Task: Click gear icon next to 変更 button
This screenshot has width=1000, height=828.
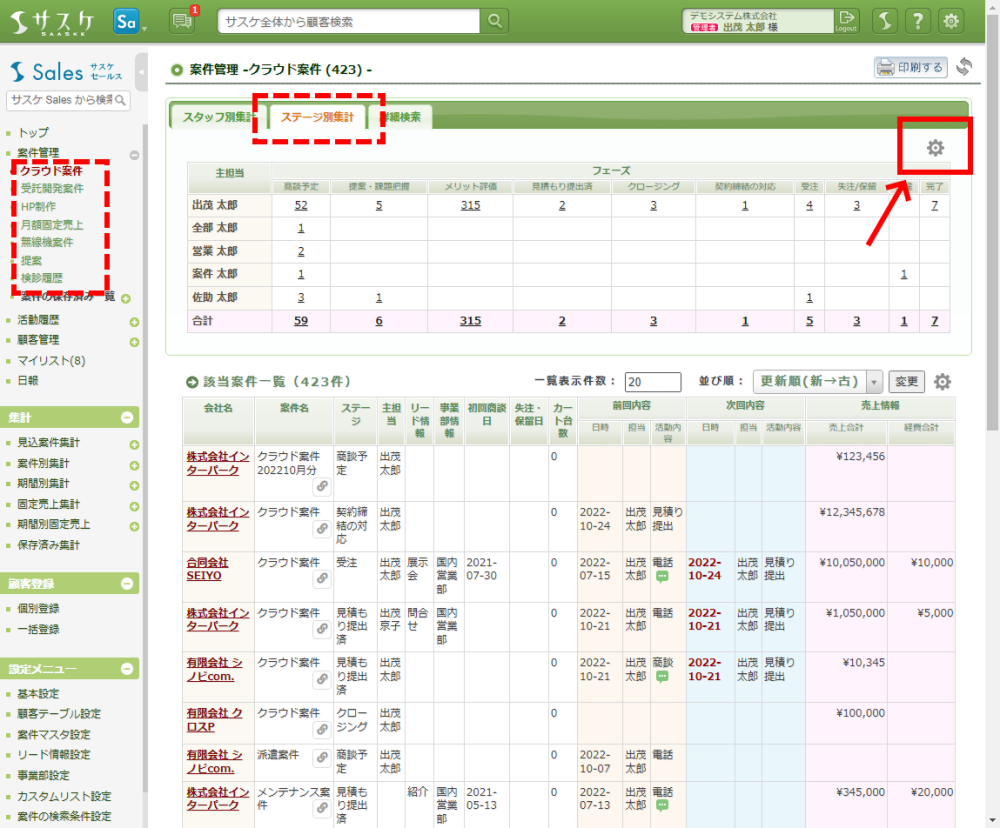Action: (942, 382)
